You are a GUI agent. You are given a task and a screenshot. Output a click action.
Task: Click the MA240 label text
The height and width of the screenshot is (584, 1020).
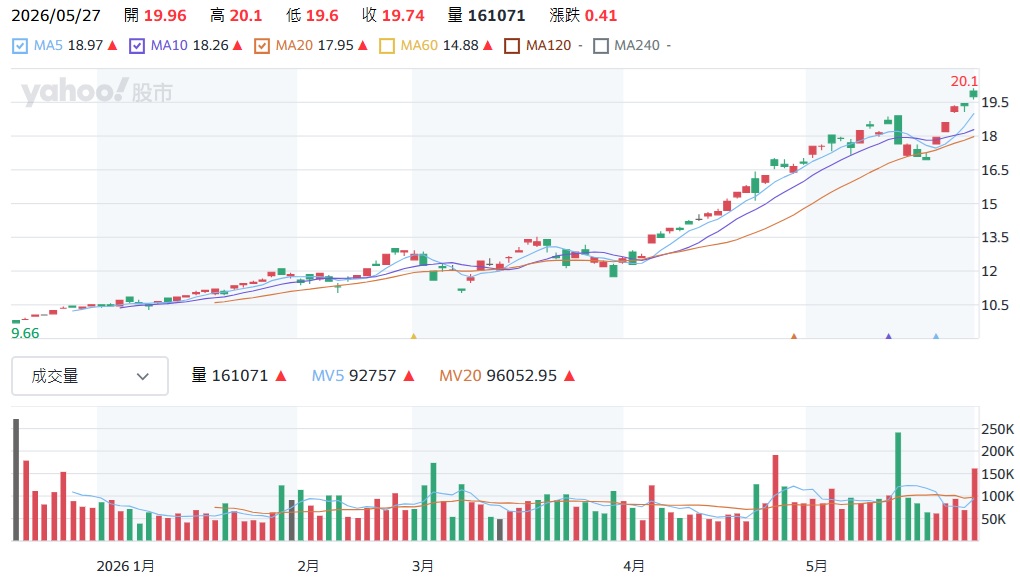(637, 46)
